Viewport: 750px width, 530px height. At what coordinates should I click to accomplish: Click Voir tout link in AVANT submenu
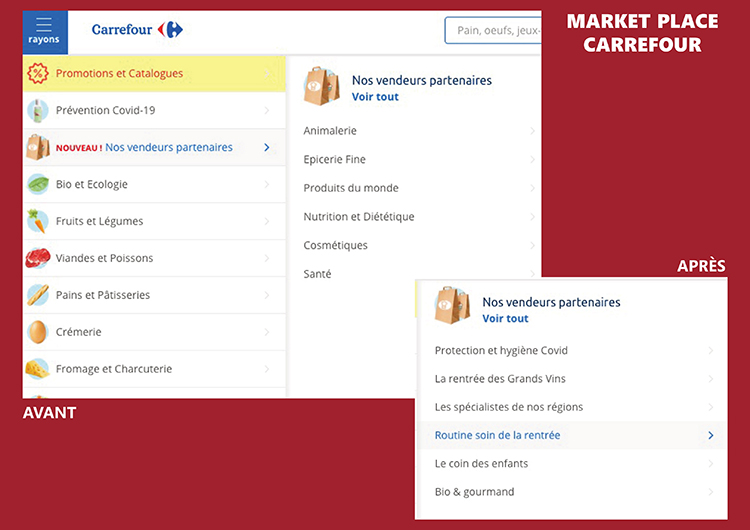[375, 97]
